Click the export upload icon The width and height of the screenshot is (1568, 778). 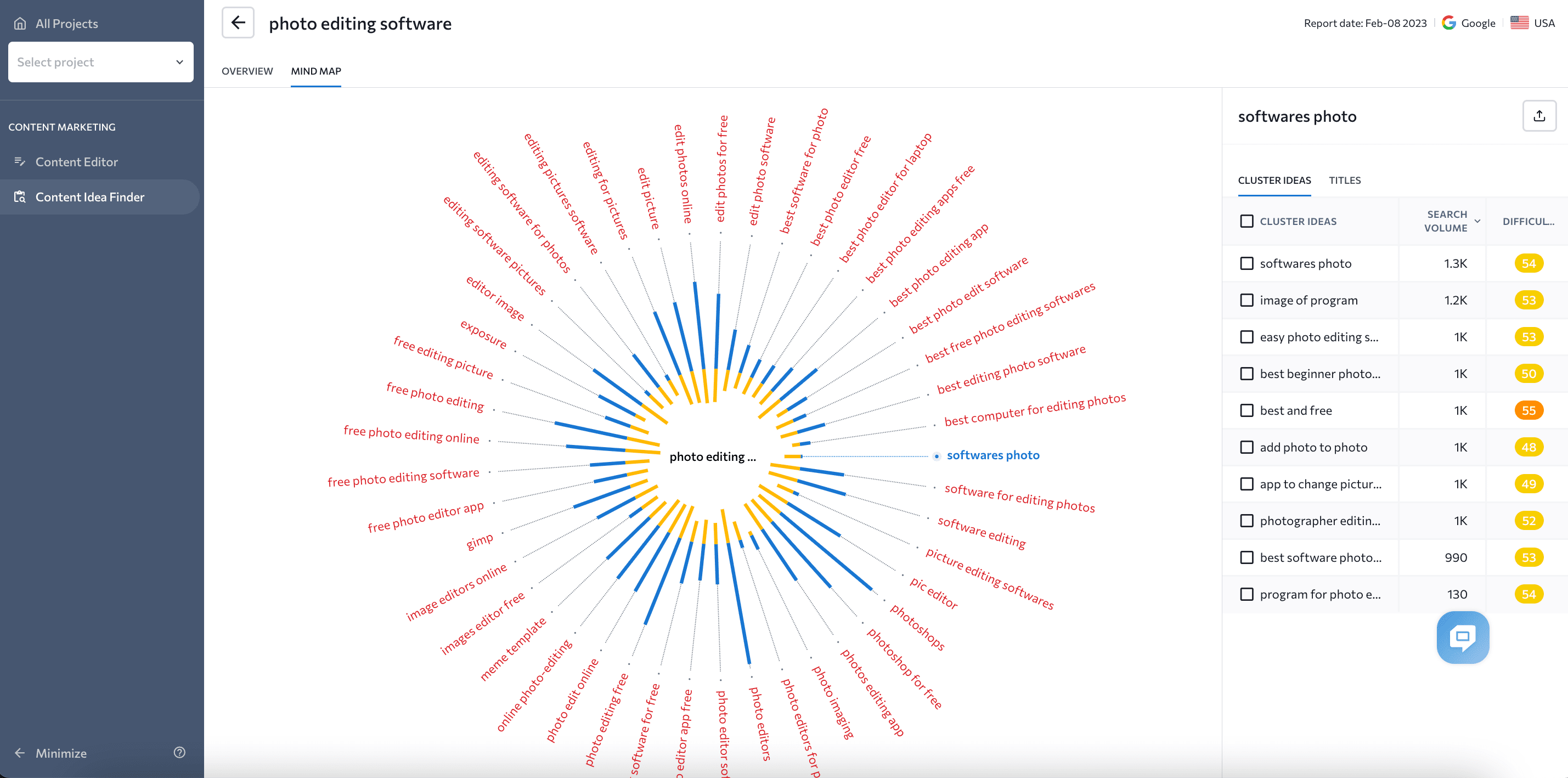1539,116
